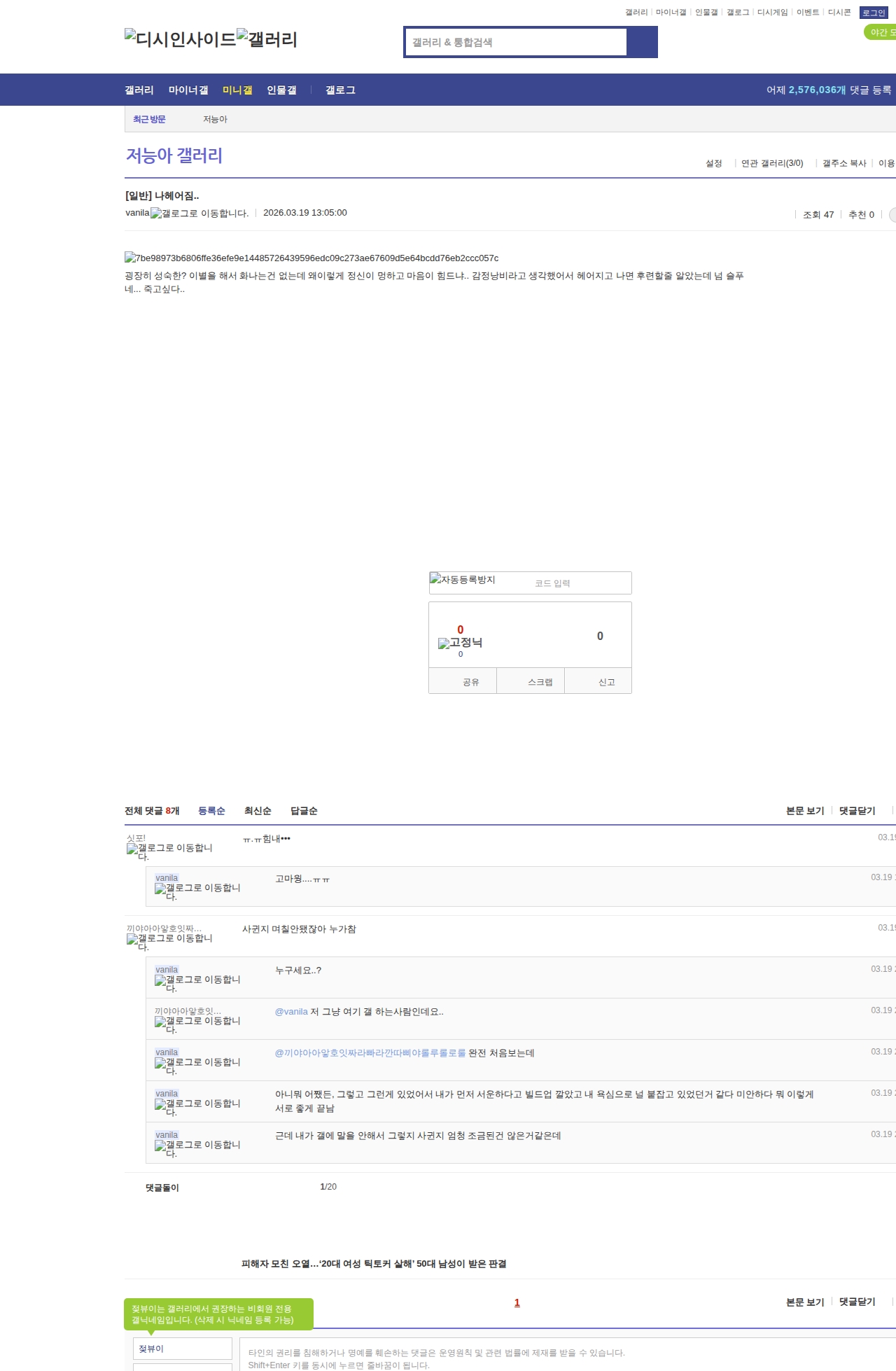Click the search button next to search box
Image resolution: width=896 pixels, height=1371 pixels.
641,42
